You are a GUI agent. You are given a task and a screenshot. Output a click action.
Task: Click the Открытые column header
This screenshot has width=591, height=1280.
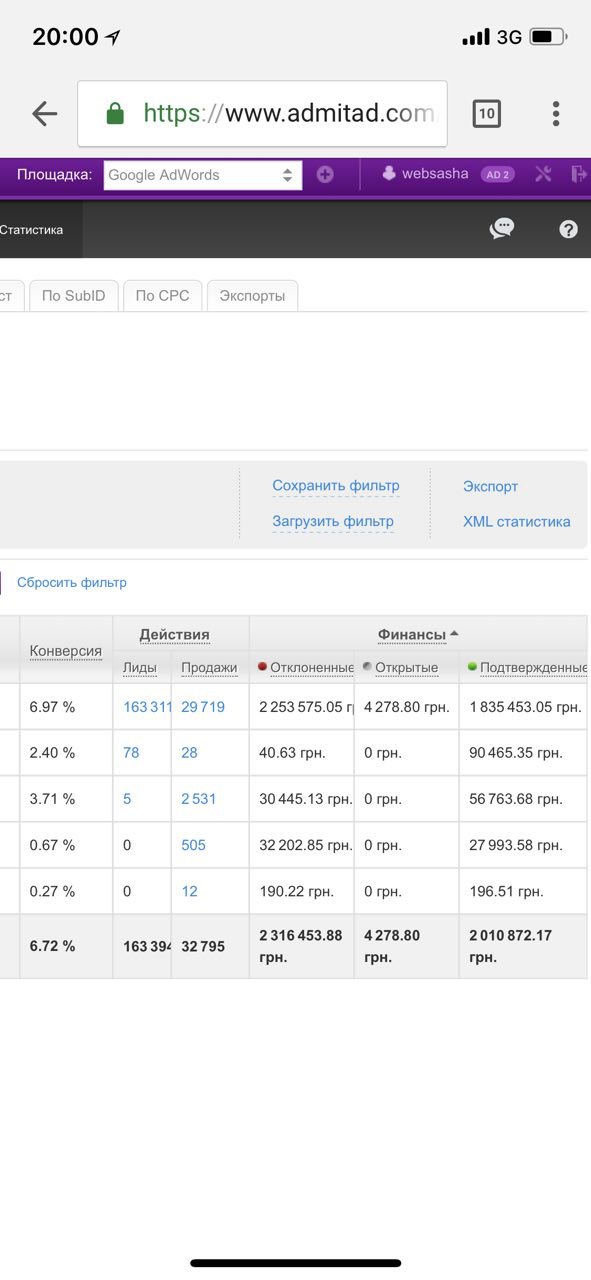pos(401,668)
